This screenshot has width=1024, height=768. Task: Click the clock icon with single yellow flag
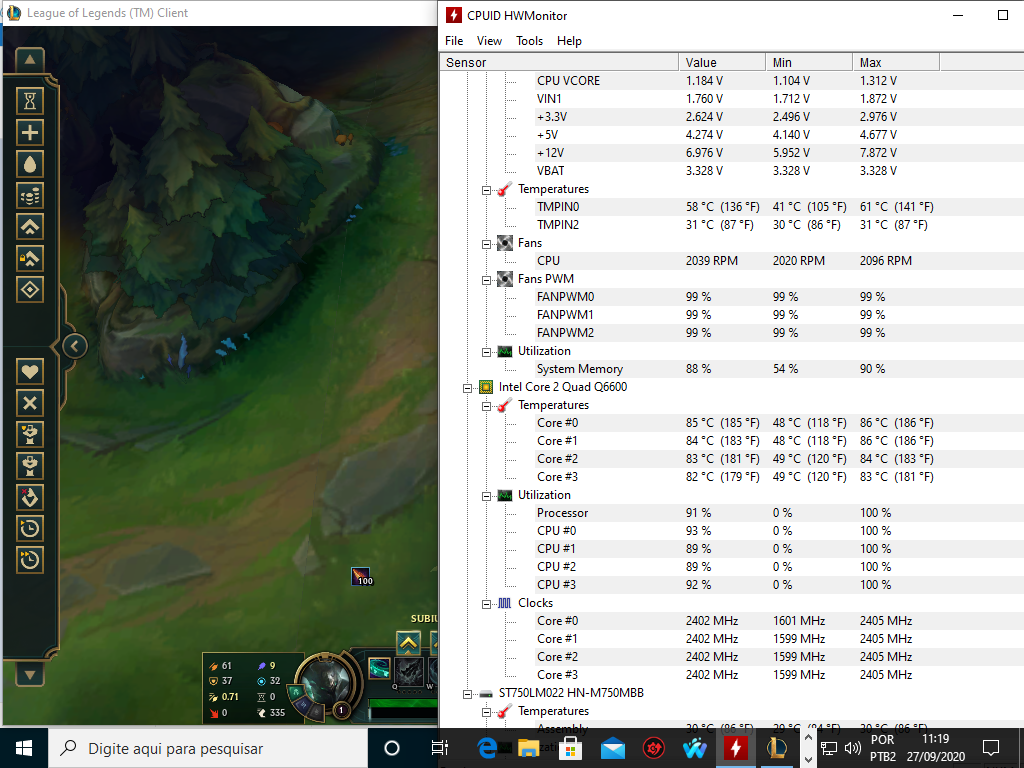30,528
